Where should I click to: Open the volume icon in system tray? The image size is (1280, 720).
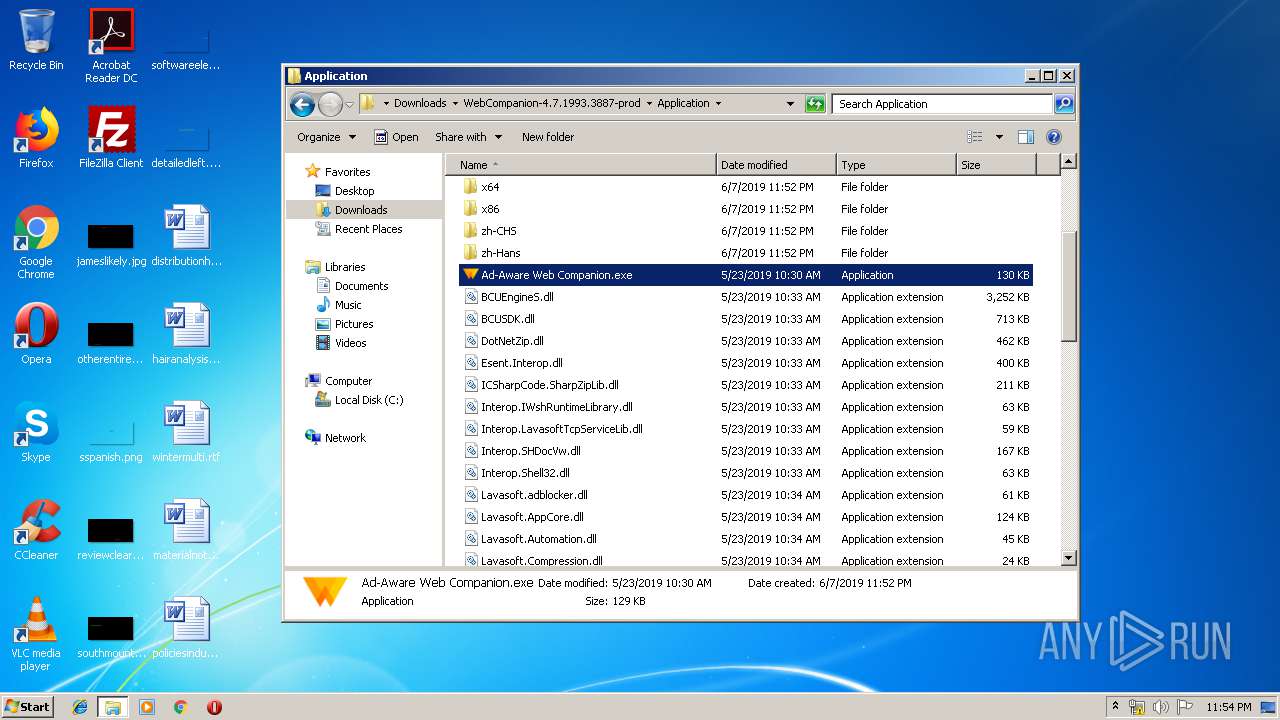coord(1161,707)
